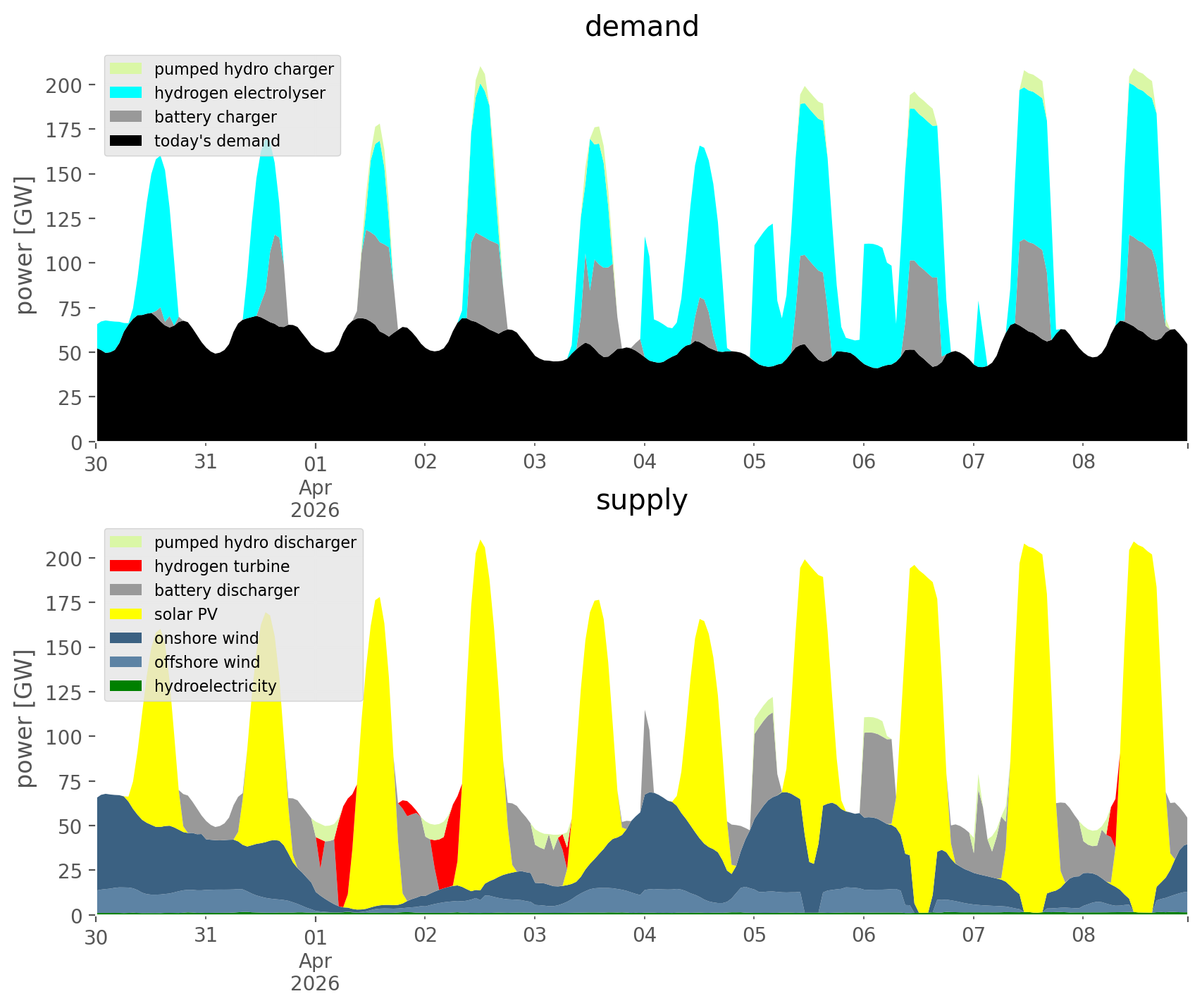Select the yellow solar PV legend swatch

[x=126, y=614]
